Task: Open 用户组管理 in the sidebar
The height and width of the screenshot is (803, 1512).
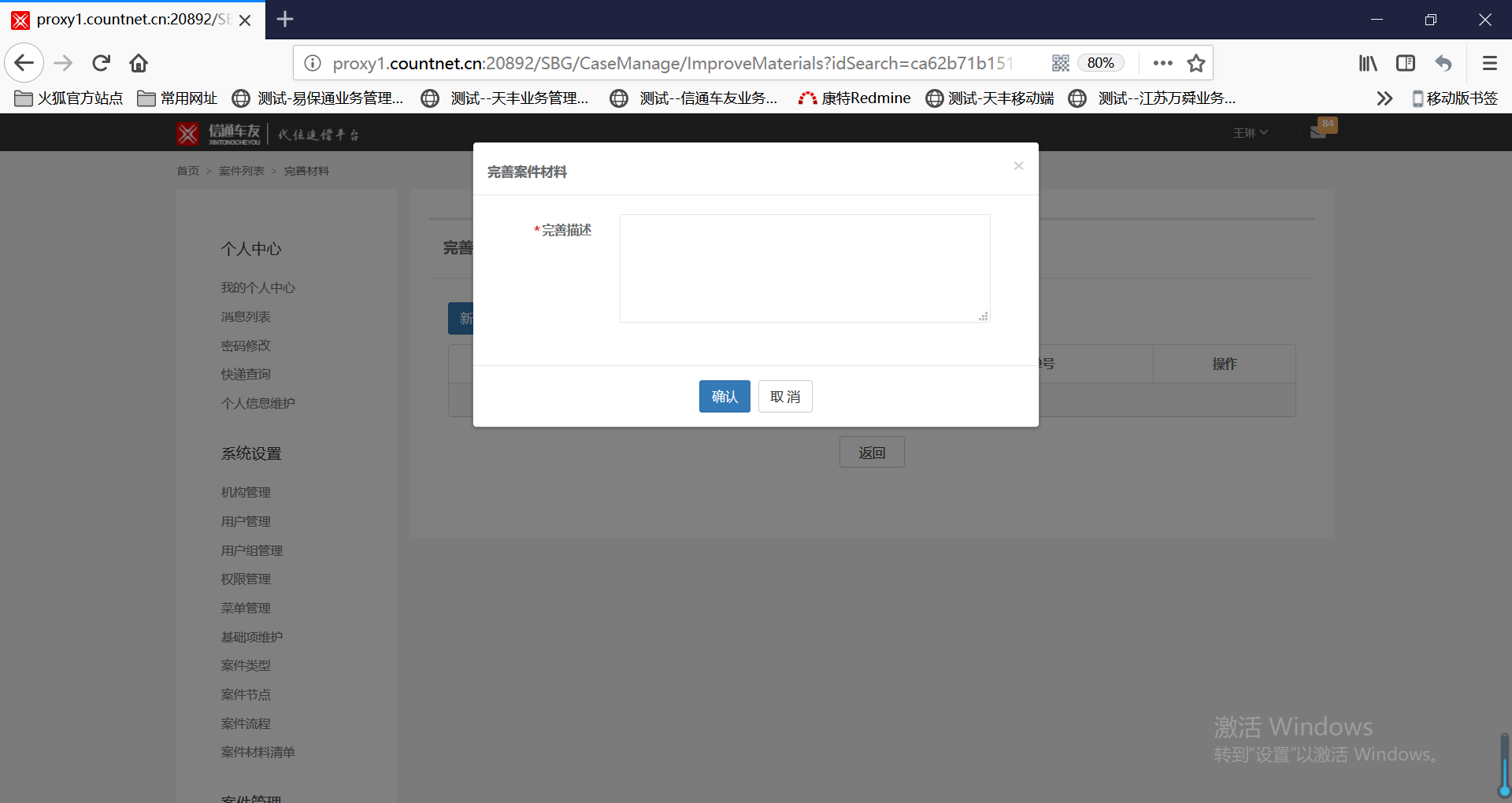Action: click(252, 550)
